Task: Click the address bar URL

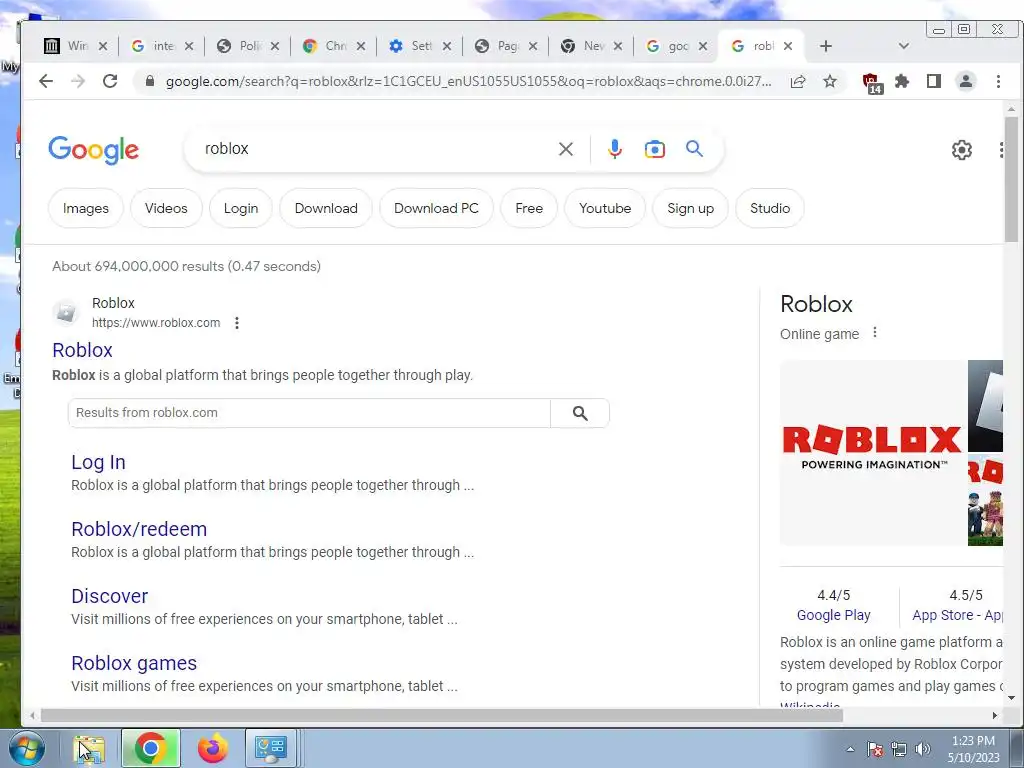Action: (x=468, y=82)
